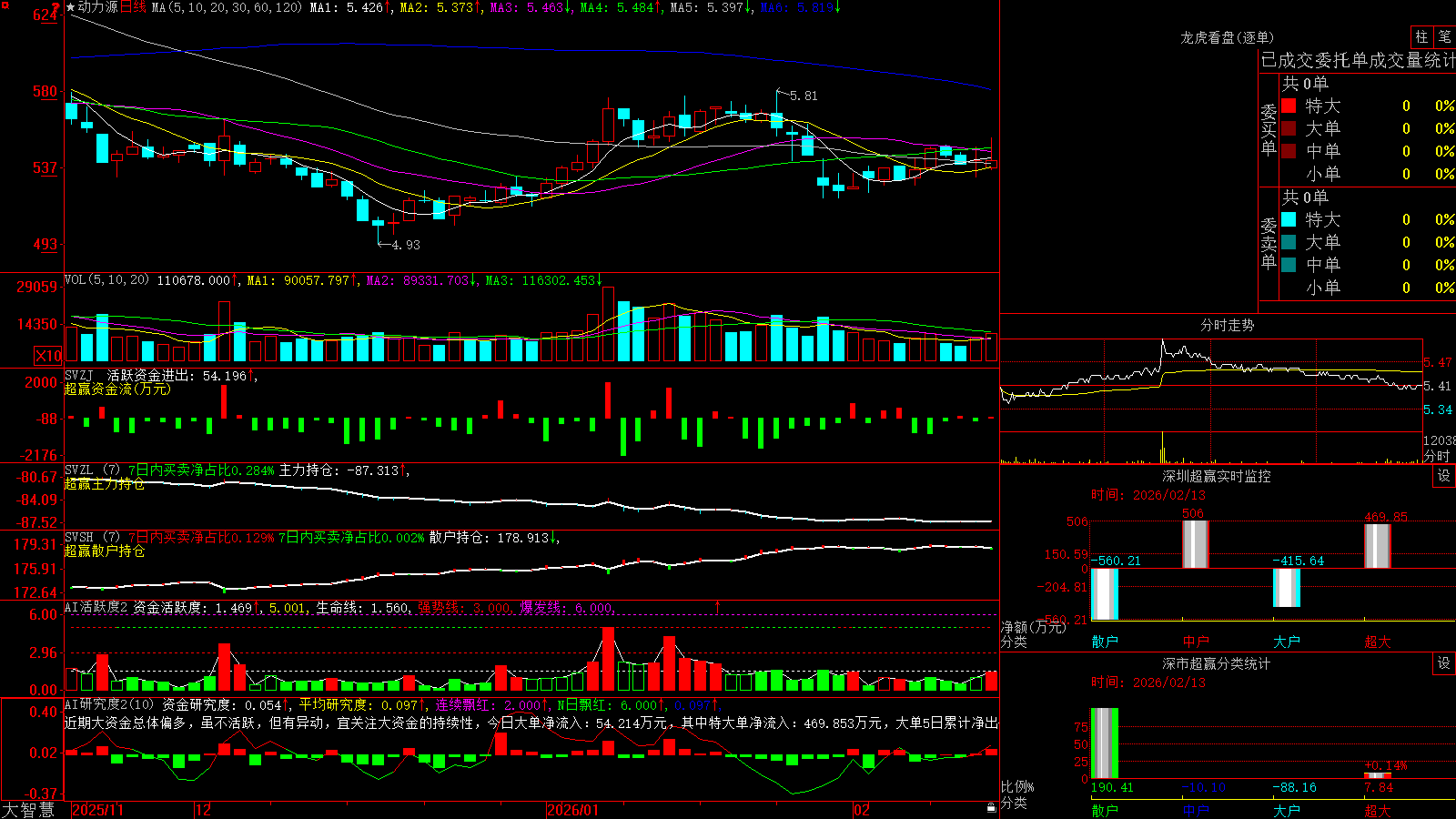The height and width of the screenshot is (819, 1456).
Task: Click the 分时走势 panel title
Action: pyautogui.click(x=1227, y=325)
